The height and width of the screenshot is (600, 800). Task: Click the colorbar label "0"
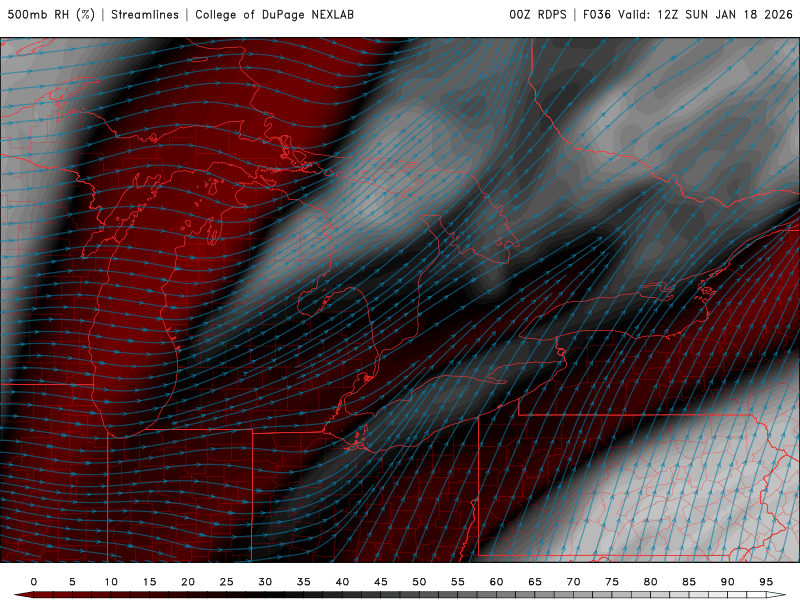[34, 582]
